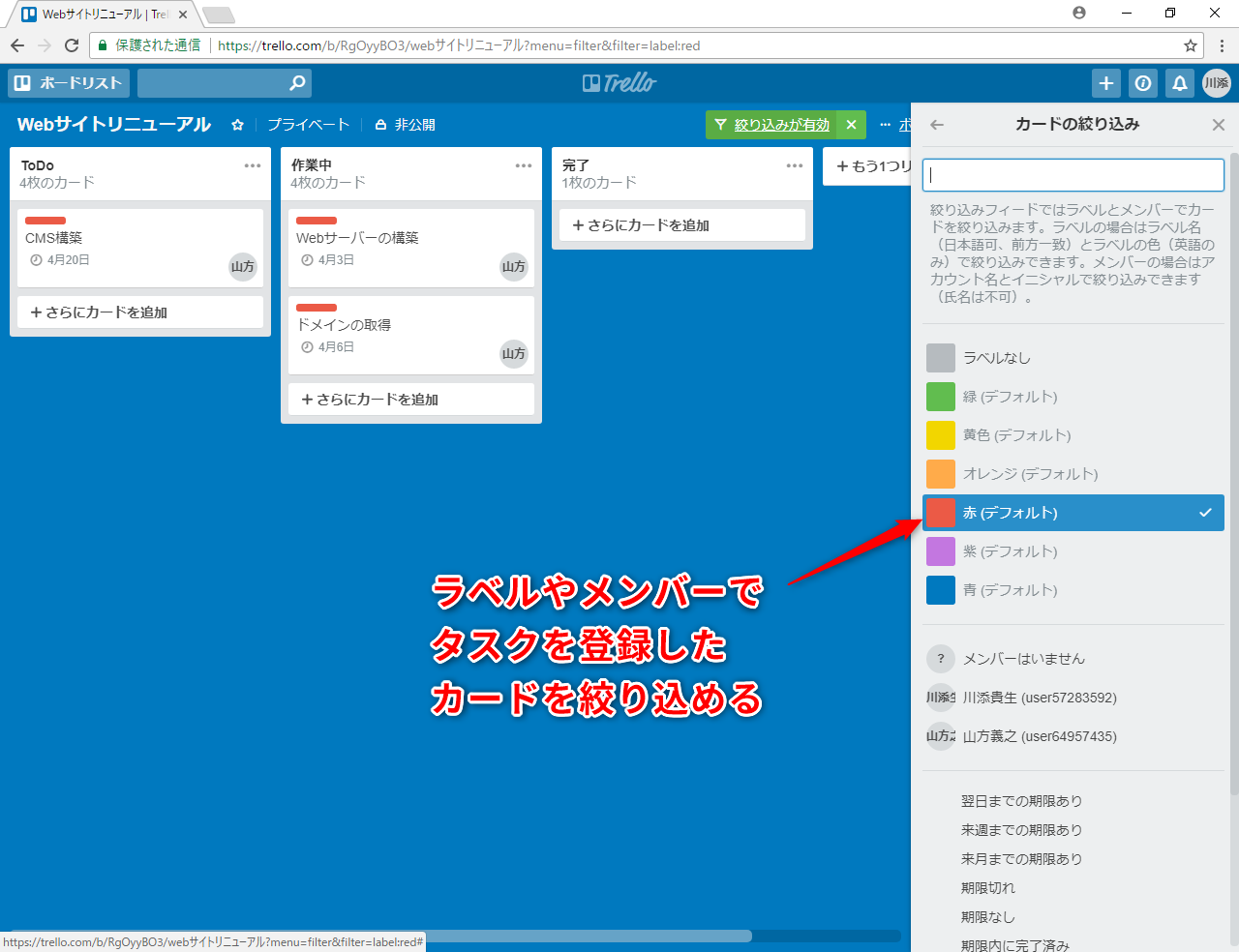Open the Chrome three-dot menu
The height and width of the screenshot is (952, 1239).
1222,45
